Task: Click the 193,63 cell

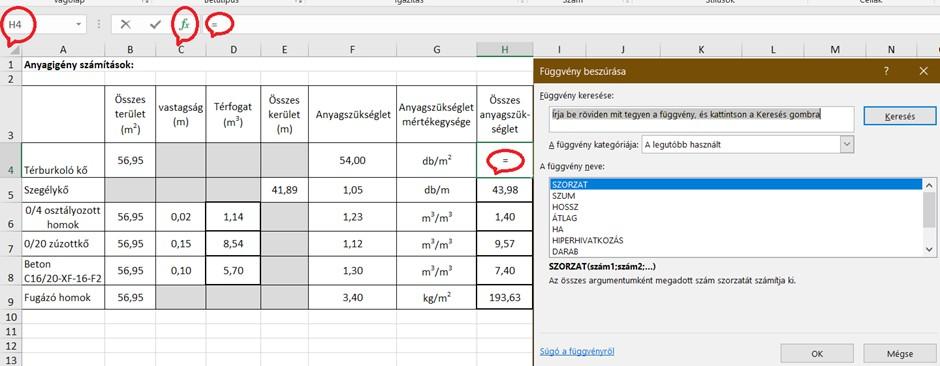Action: pos(505,297)
